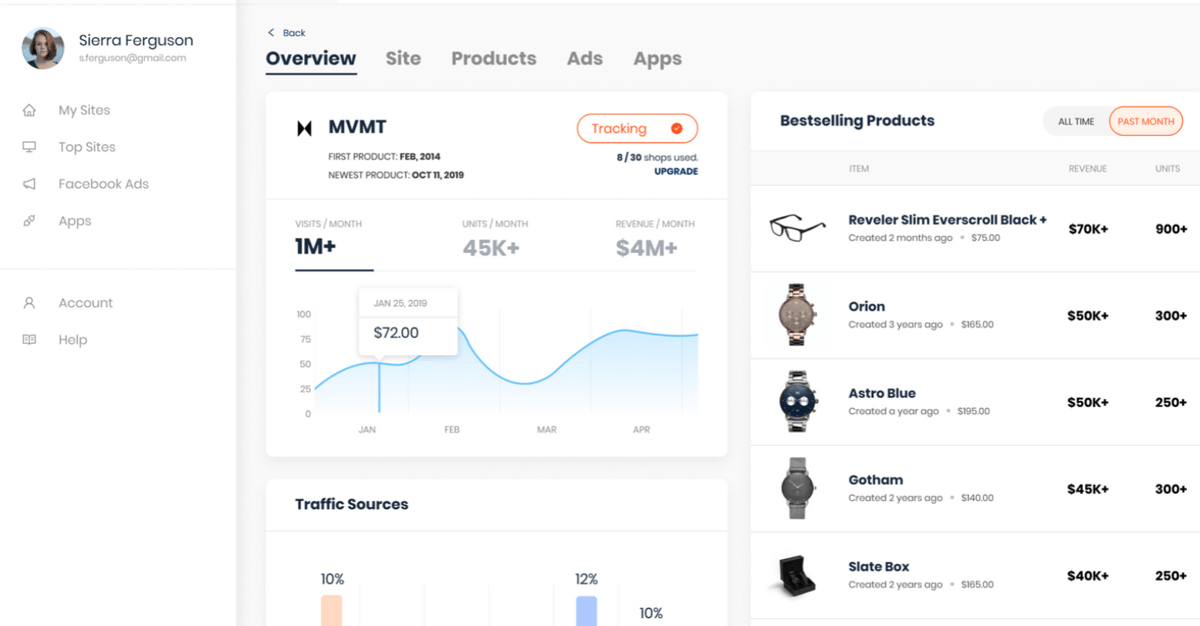Click the Bestselling Products heading

tap(857, 121)
